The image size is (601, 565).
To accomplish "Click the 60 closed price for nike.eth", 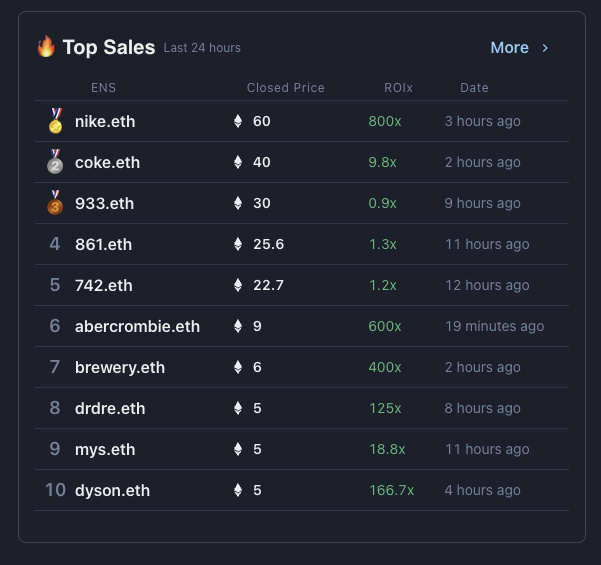I will 262,122.
